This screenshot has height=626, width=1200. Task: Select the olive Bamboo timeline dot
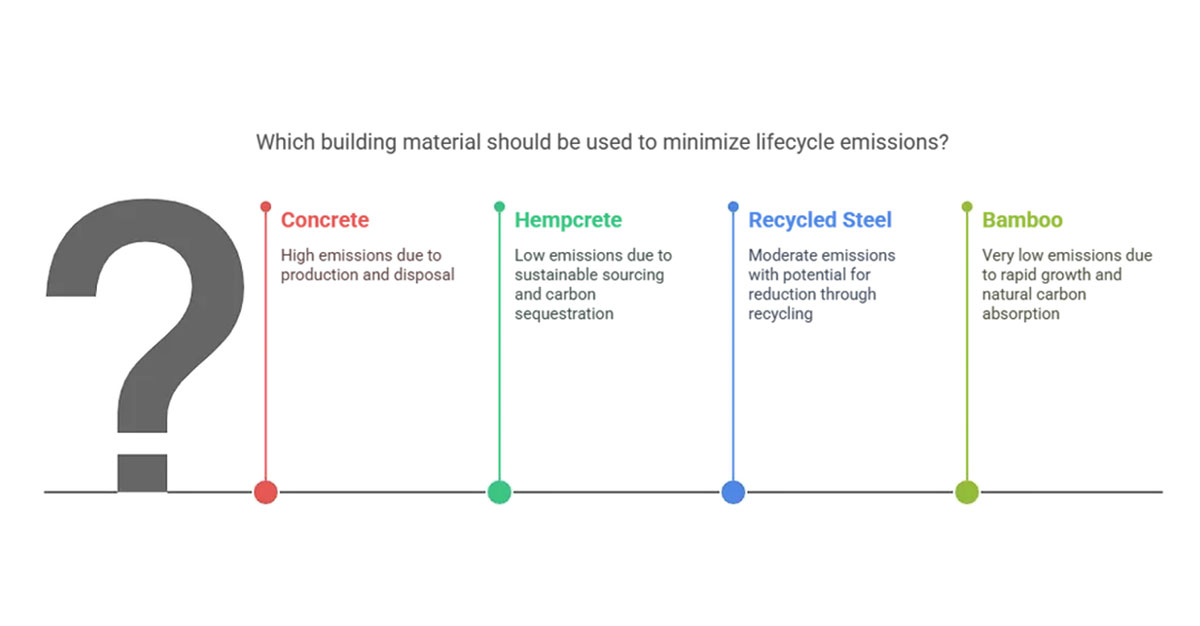coord(967,492)
